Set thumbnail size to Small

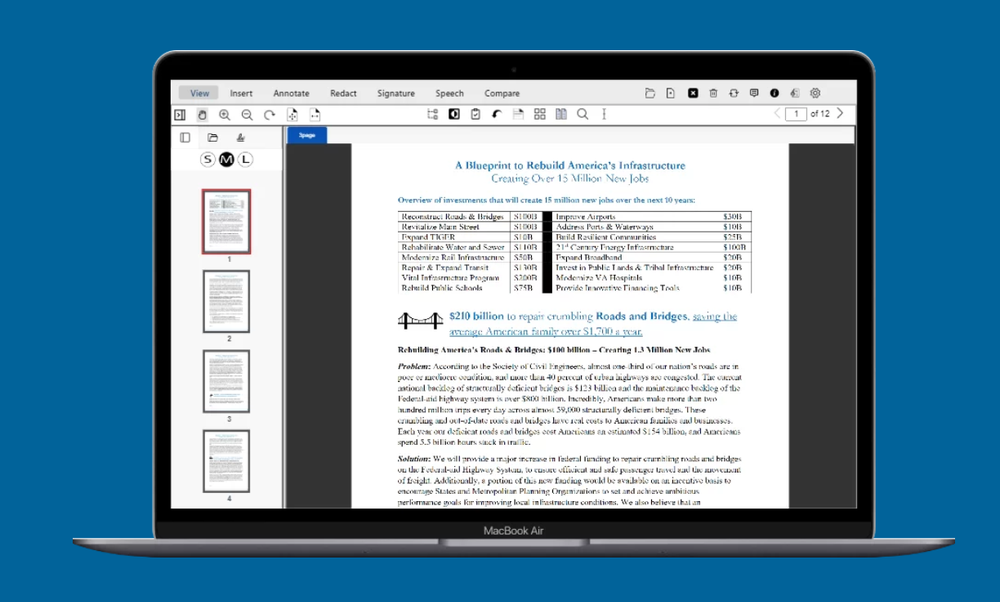click(x=208, y=159)
